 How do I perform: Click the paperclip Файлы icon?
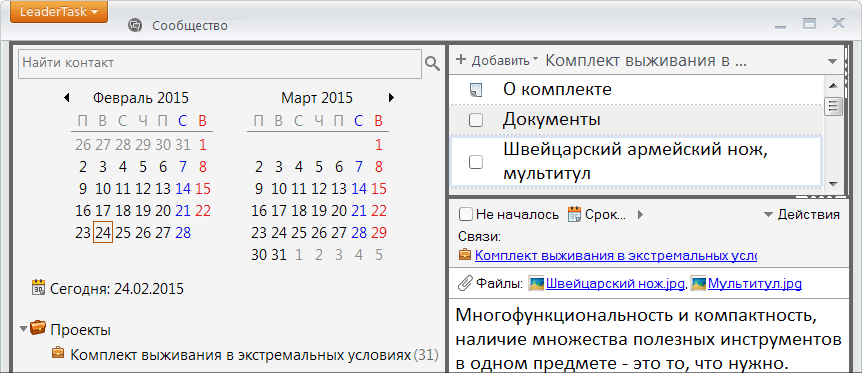465,283
